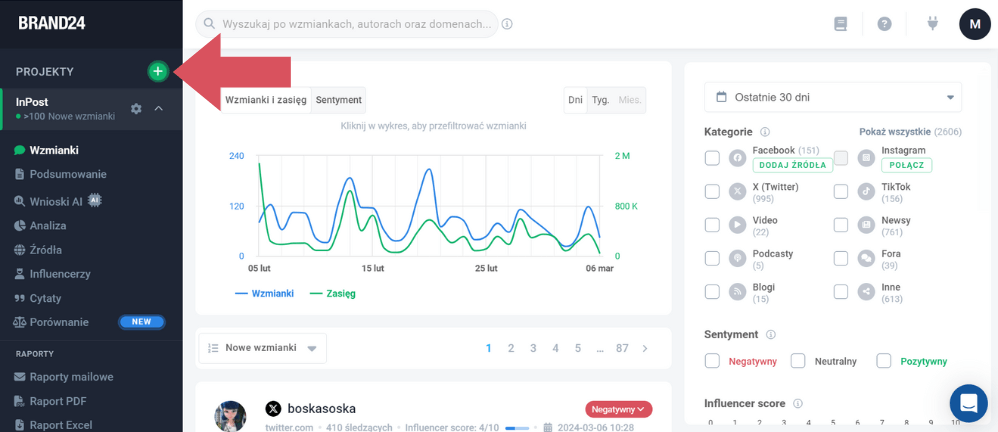Collapse the InPost project chevron
Viewport: 998px width, 432px height.
click(159, 109)
